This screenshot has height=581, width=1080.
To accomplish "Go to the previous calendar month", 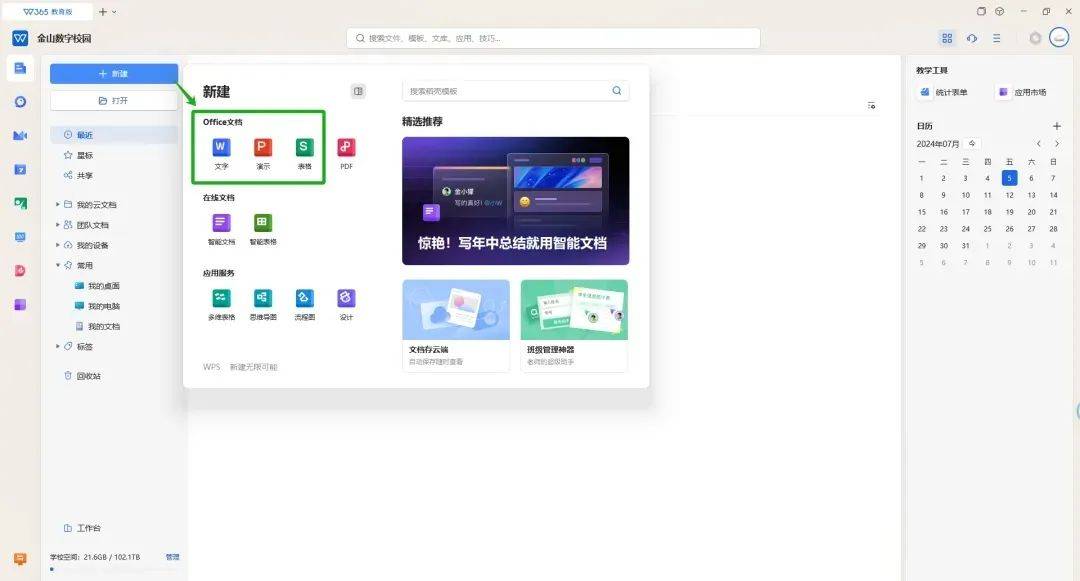I will (1039, 143).
